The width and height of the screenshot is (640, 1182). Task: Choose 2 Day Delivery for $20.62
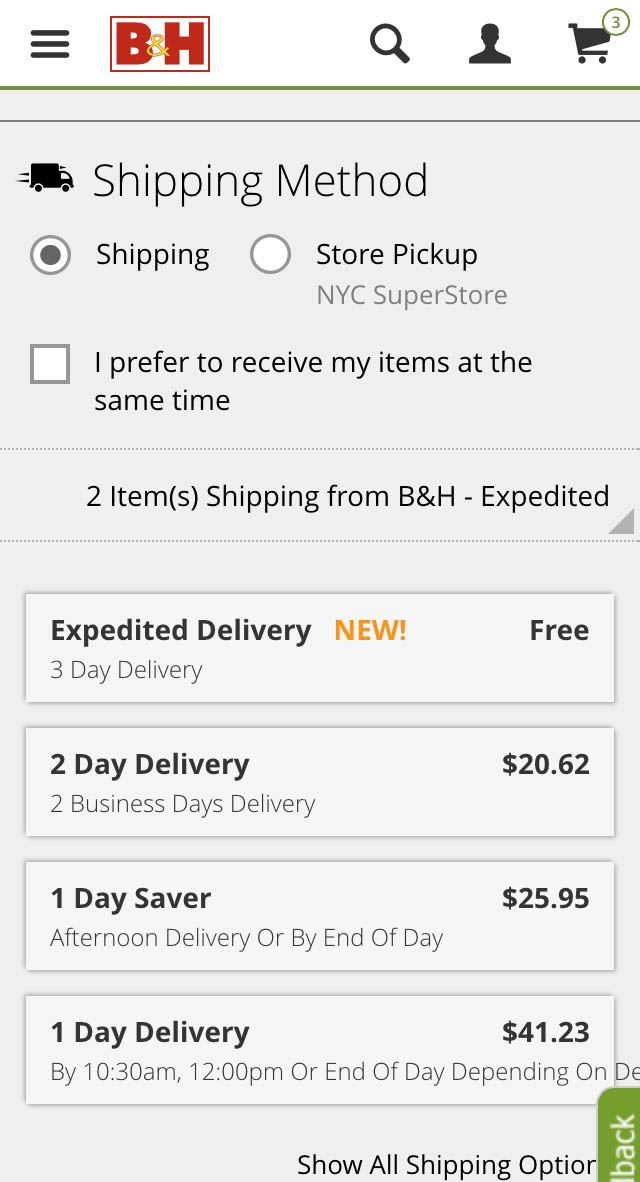point(320,782)
